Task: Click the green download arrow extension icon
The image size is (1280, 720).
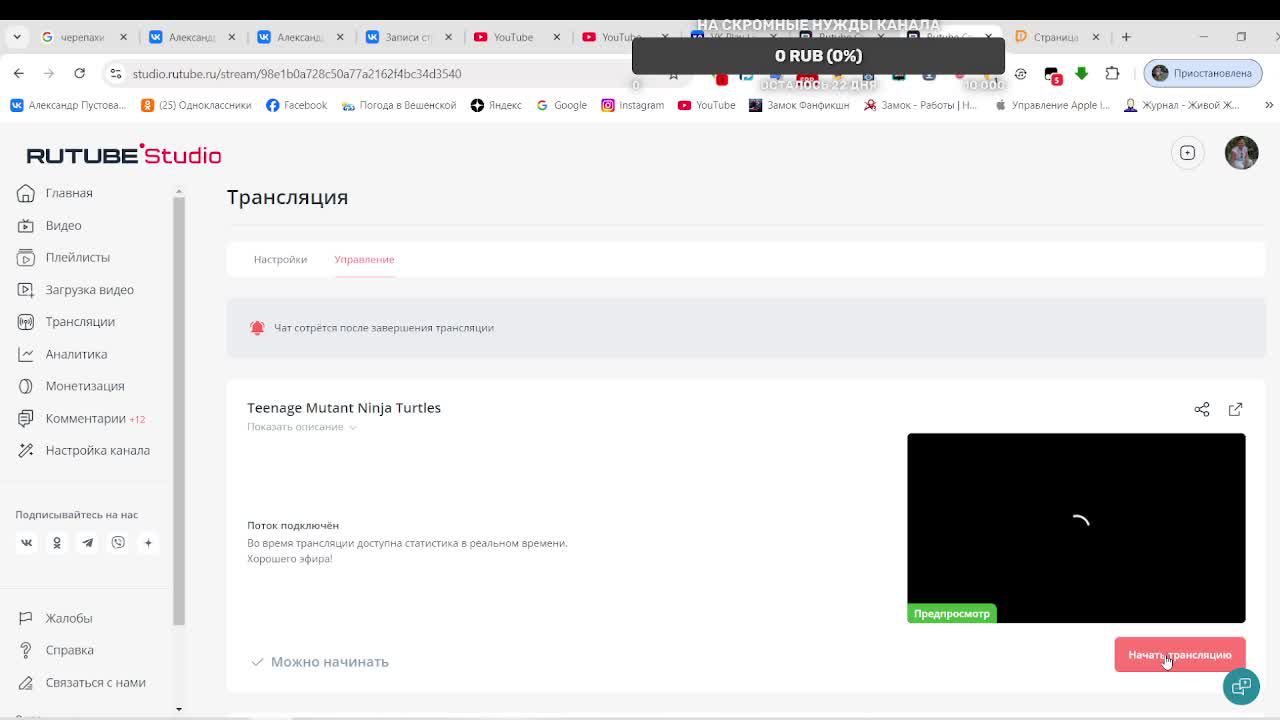Action: [1081, 73]
